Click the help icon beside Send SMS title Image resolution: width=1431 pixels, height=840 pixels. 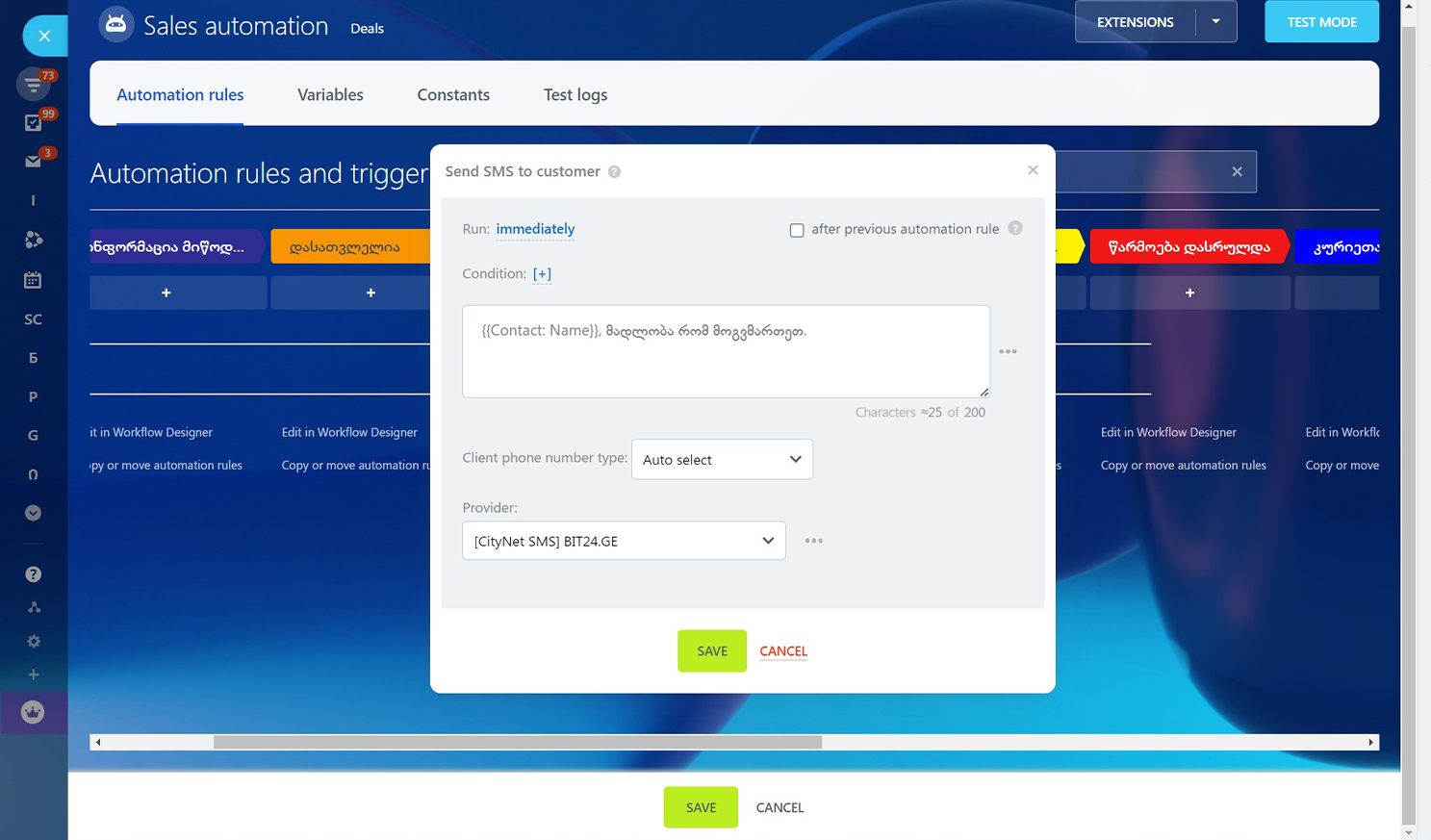coord(614,172)
